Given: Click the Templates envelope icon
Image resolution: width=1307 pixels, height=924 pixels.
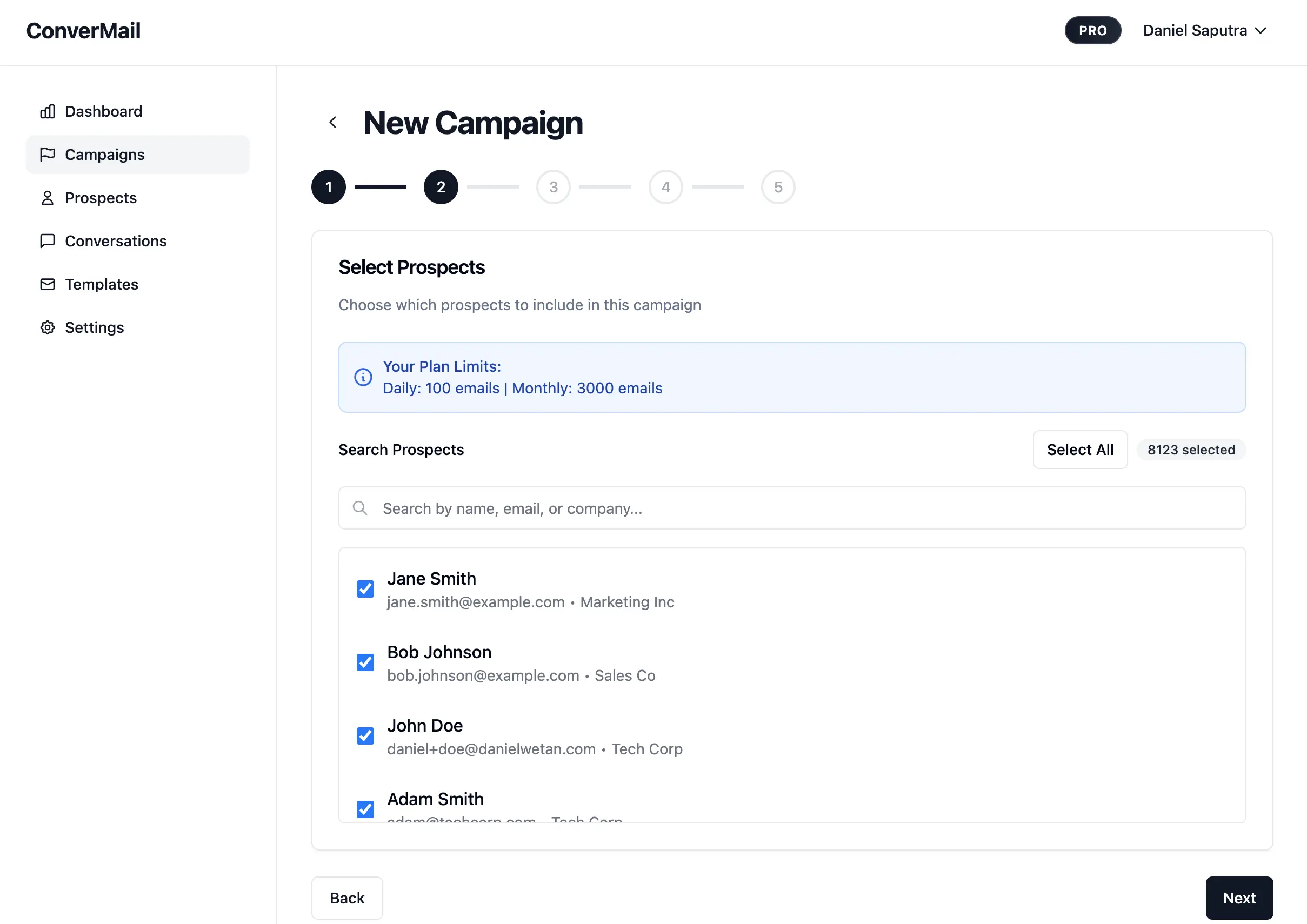Looking at the screenshot, I should (x=47, y=284).
